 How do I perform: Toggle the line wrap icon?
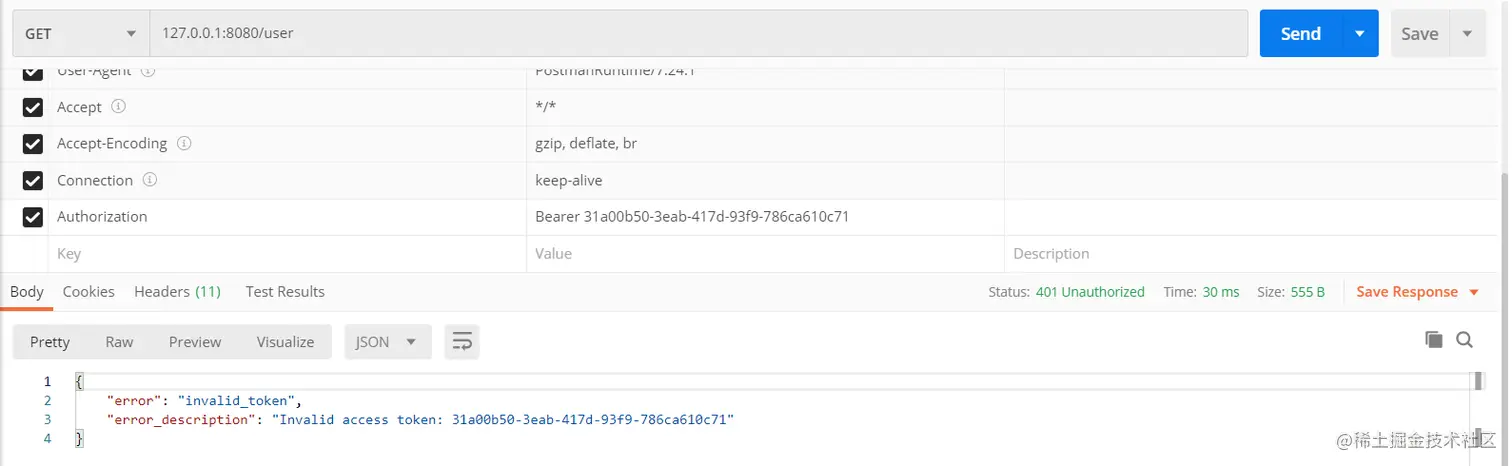(462, 342)
